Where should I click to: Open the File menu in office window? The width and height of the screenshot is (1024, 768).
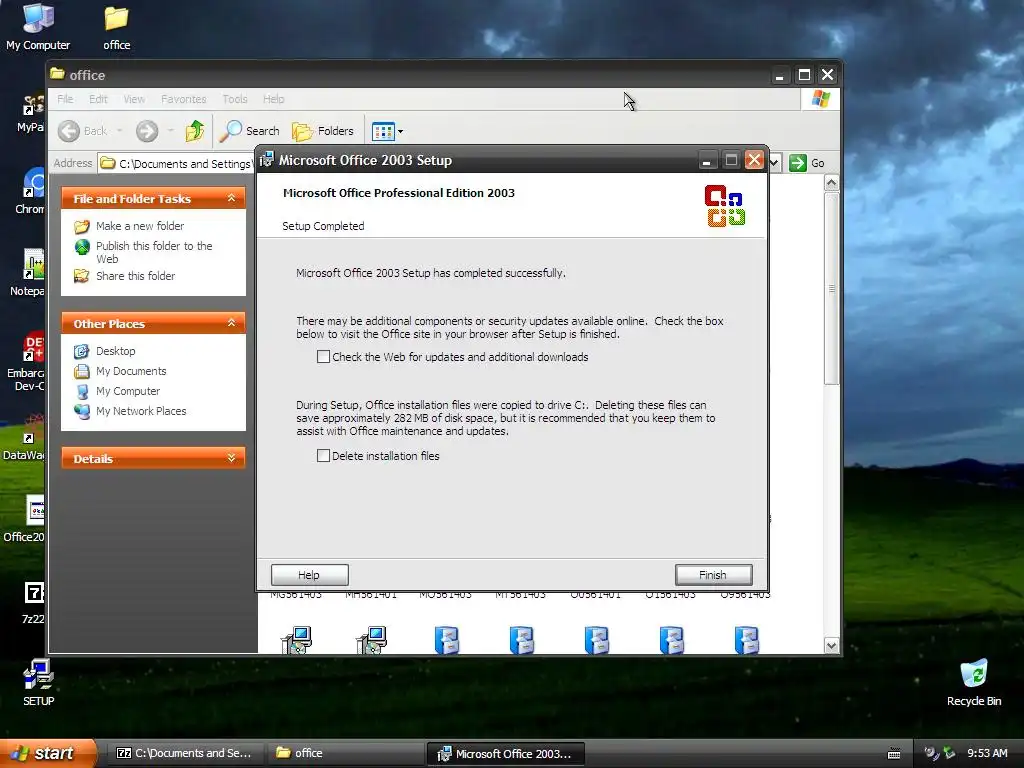pos(65,99)
